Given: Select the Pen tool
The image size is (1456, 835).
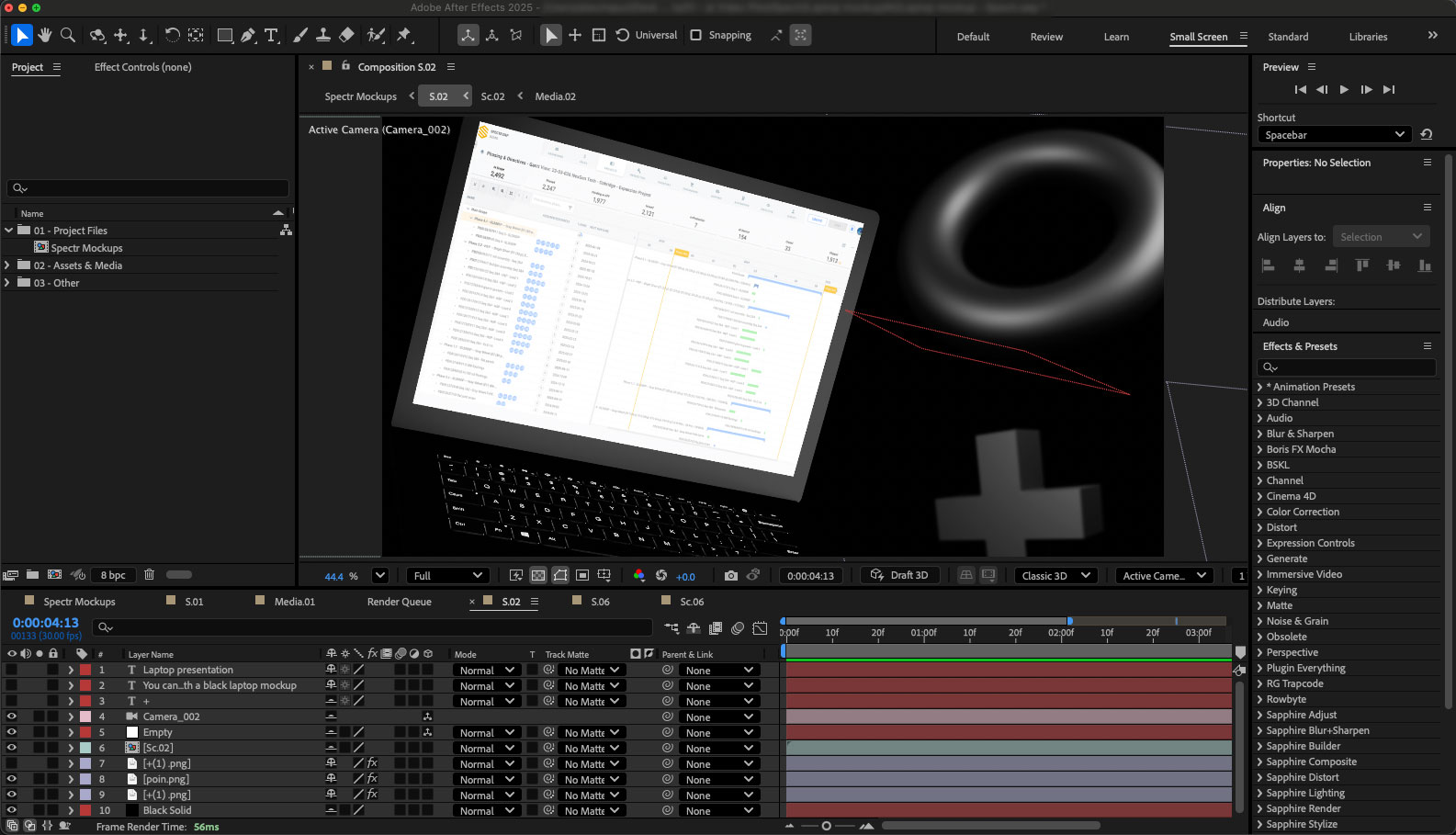Looking at the screenshot, I should pos(248,36).
